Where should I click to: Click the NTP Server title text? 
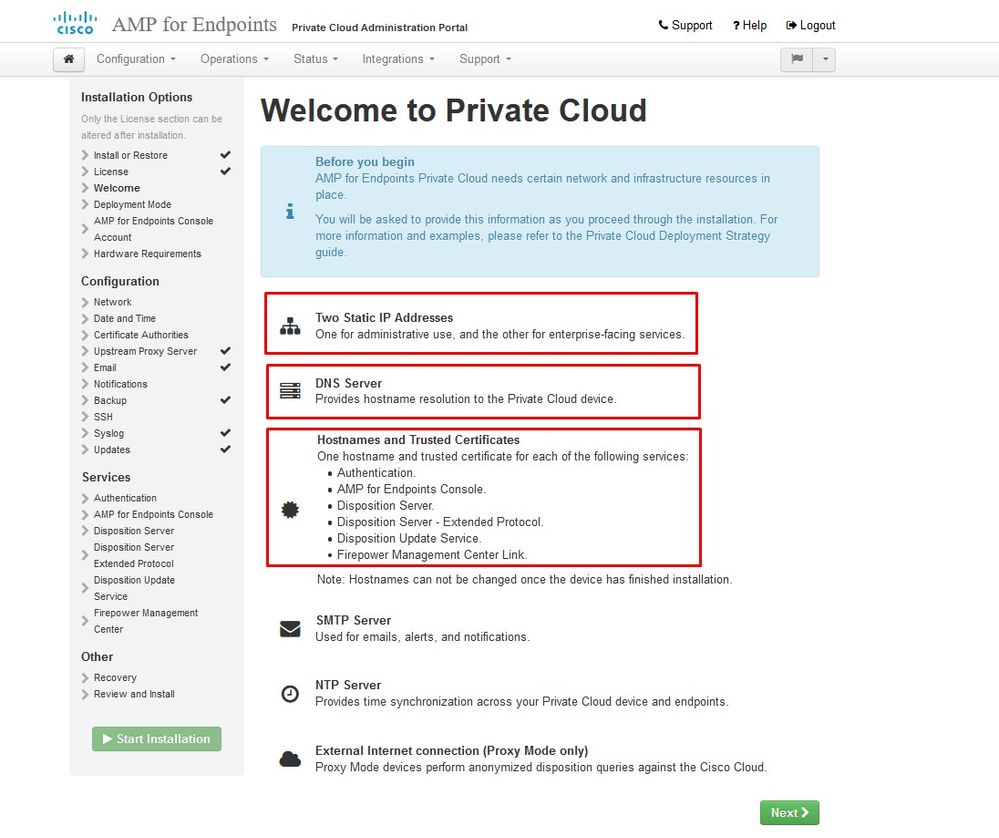348,685
